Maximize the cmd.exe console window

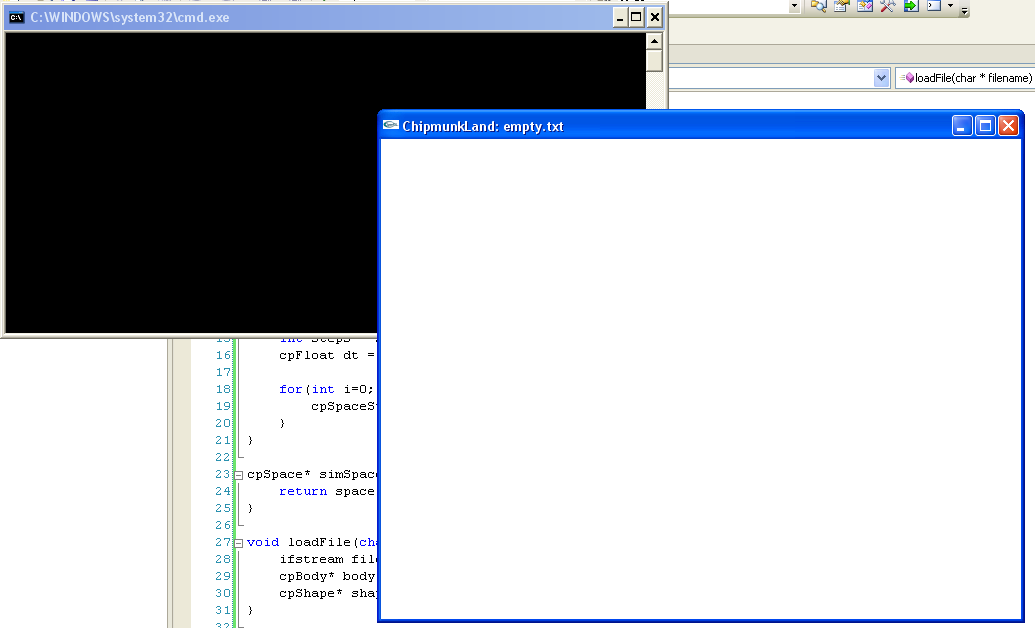coord(636,17)
